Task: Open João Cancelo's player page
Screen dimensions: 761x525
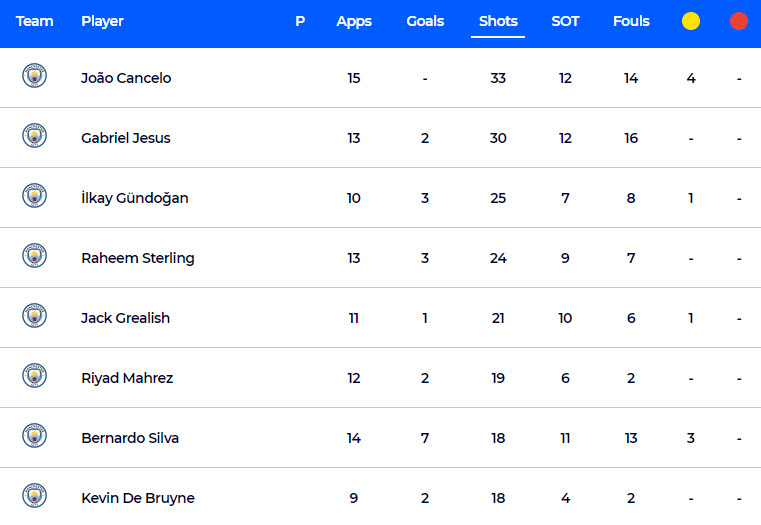Action: [126, 78]
